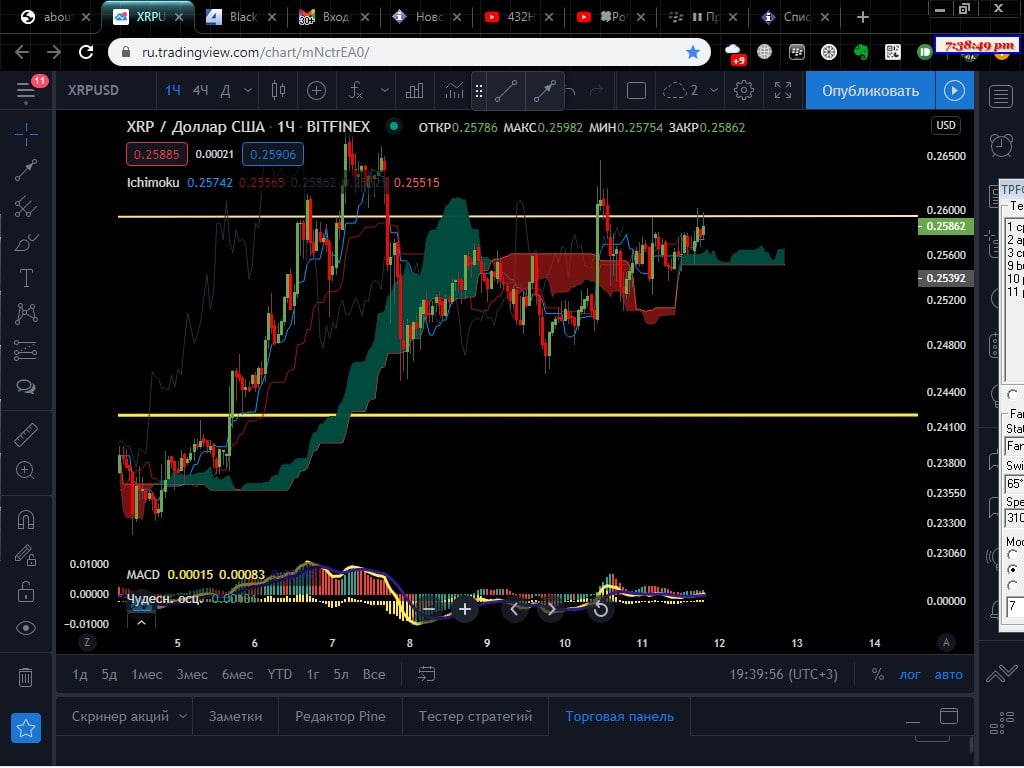Open the pattern drawing tools

[x=26, y=314]
